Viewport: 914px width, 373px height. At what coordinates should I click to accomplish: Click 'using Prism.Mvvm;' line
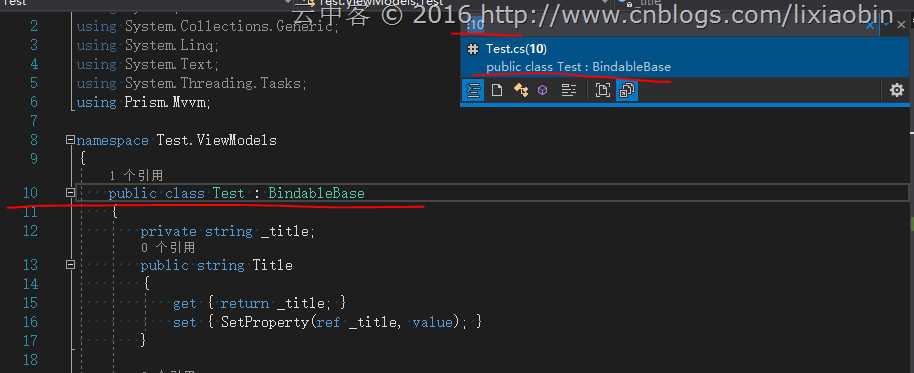tap(143, 103)
